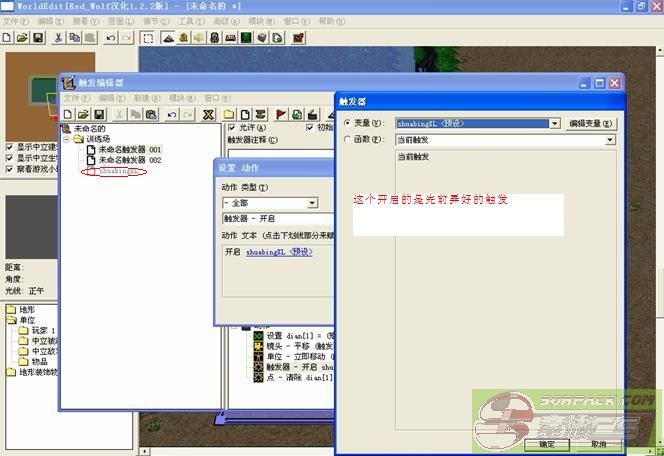Click the Cut scissors icon in main toolbar
The width and height of the screenshot is (664, 456).
(x=58, y=38)
